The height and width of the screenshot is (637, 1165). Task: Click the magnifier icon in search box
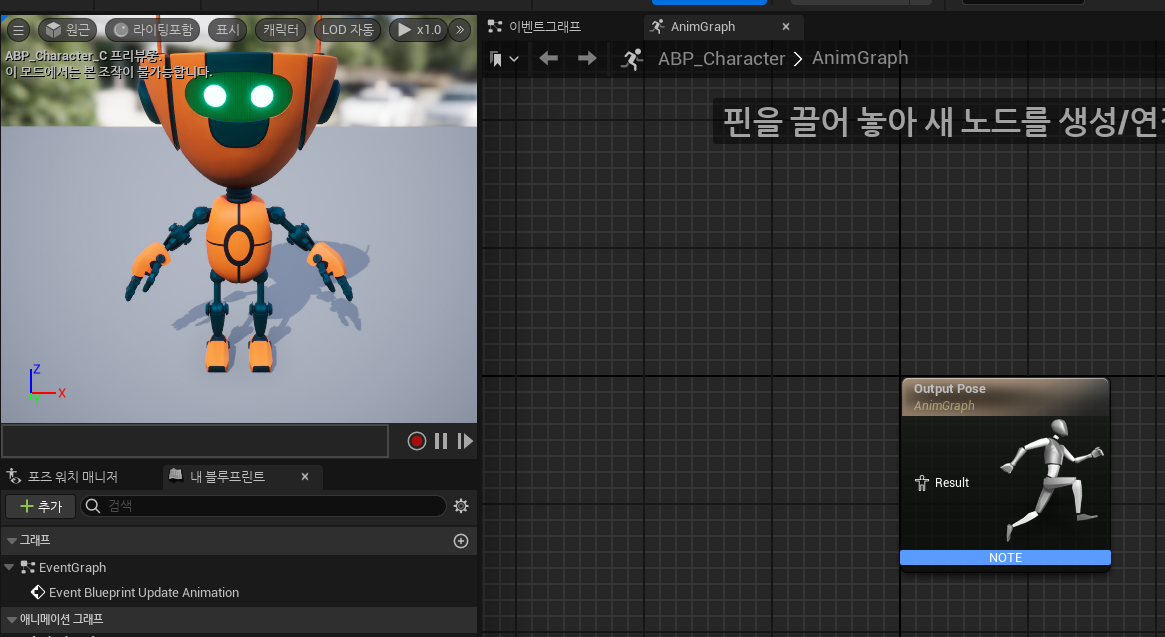click(x=93, y=506)
